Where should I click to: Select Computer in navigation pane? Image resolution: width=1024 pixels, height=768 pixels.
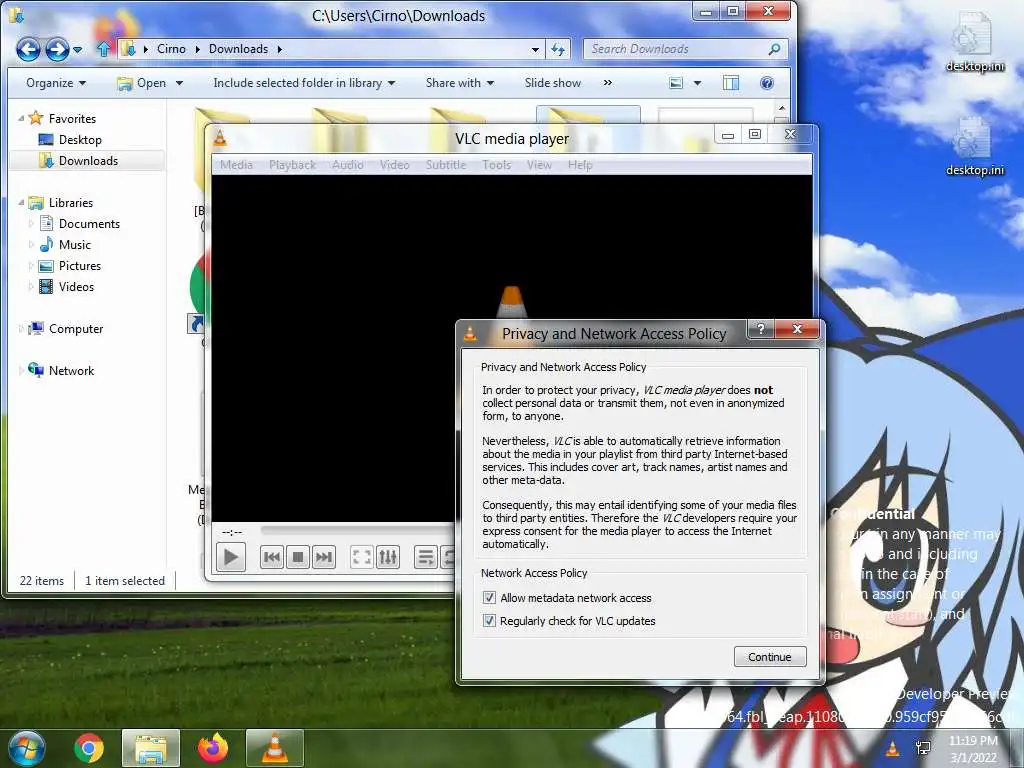76,328
